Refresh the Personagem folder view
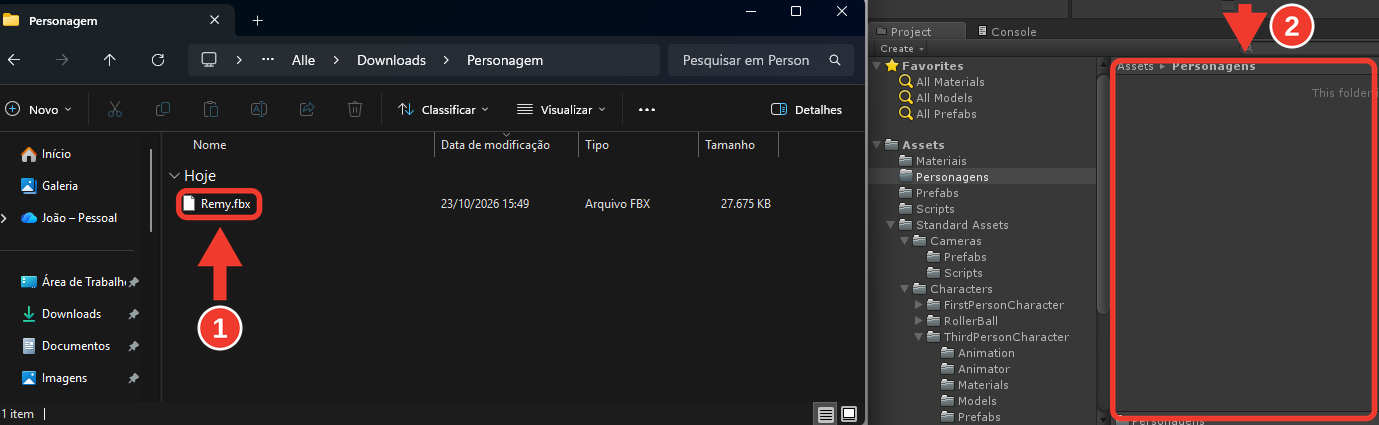 tap(157, 60)
